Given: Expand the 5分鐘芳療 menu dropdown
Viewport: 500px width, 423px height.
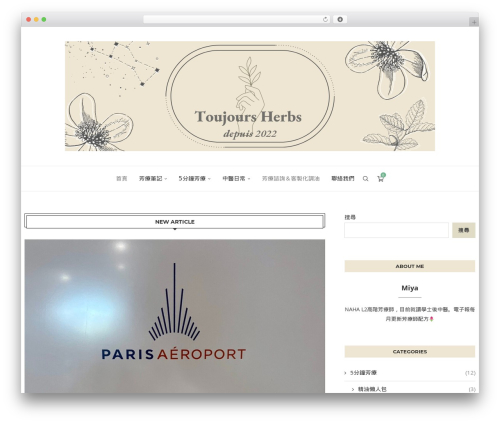Looking at the screenshot, I should click(x=194, y=179).
